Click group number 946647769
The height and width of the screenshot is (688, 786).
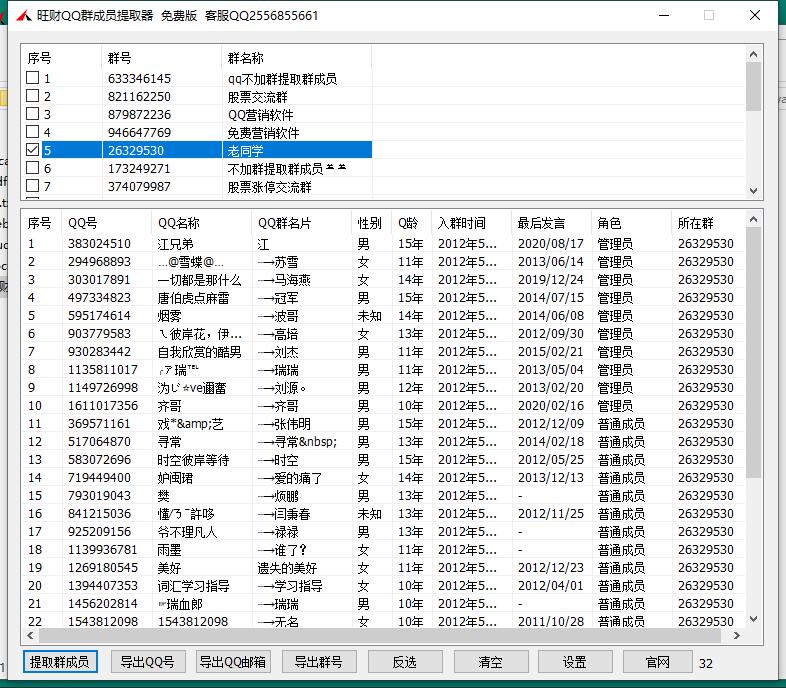pyautogui.click(x=139, y=133)
